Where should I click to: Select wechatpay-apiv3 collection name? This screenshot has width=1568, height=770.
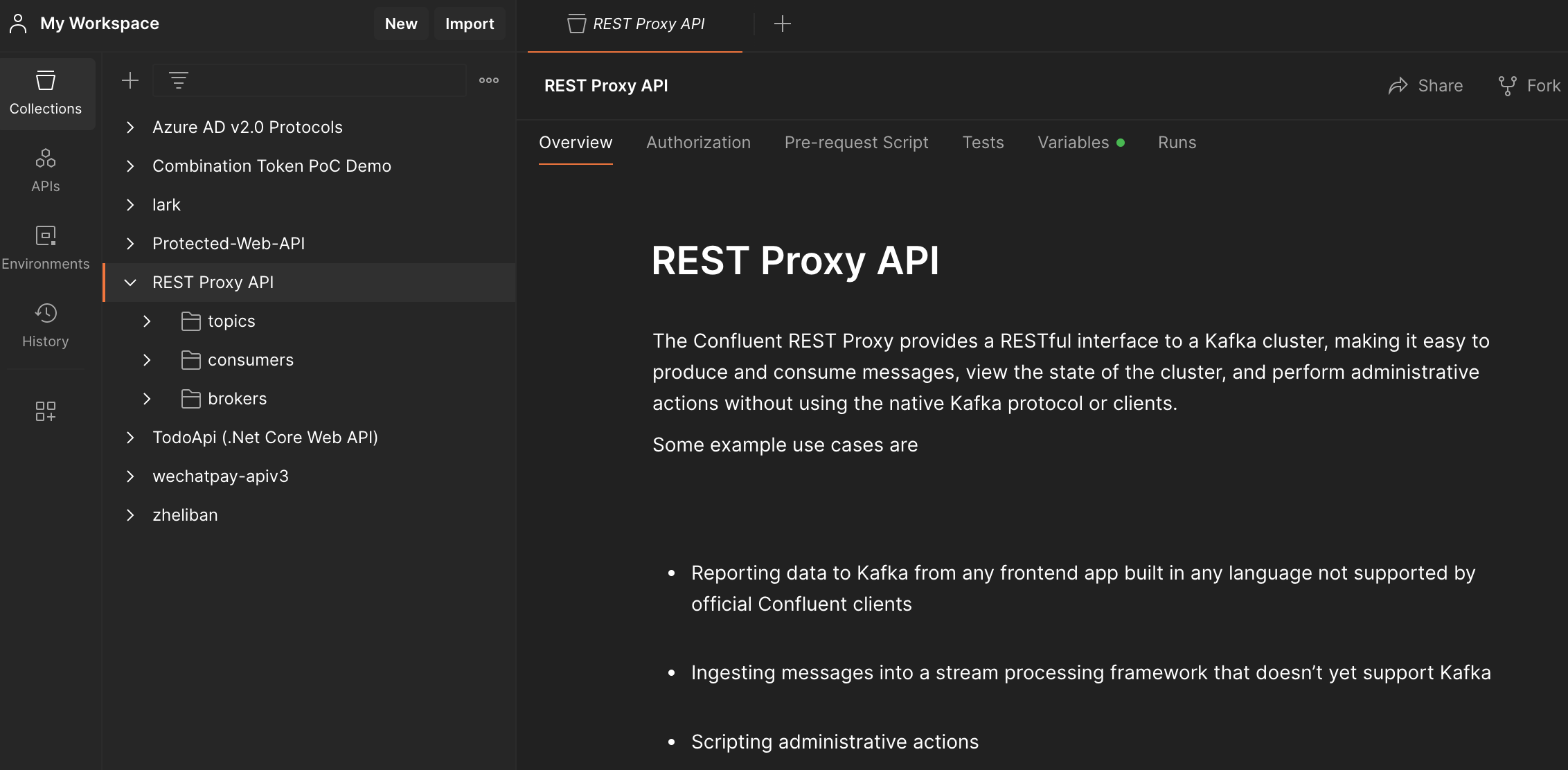pos(220,476)
